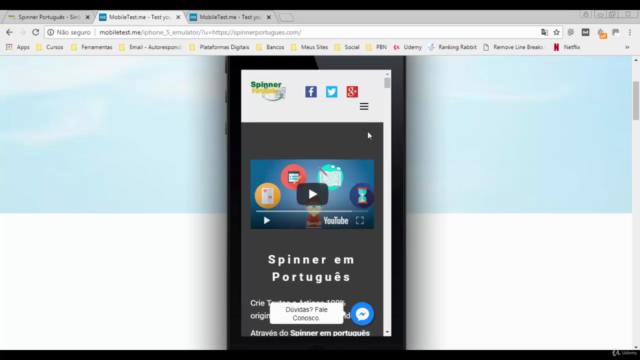
Task: Switch to the second MobileTest.me tab
Action: 230,17
